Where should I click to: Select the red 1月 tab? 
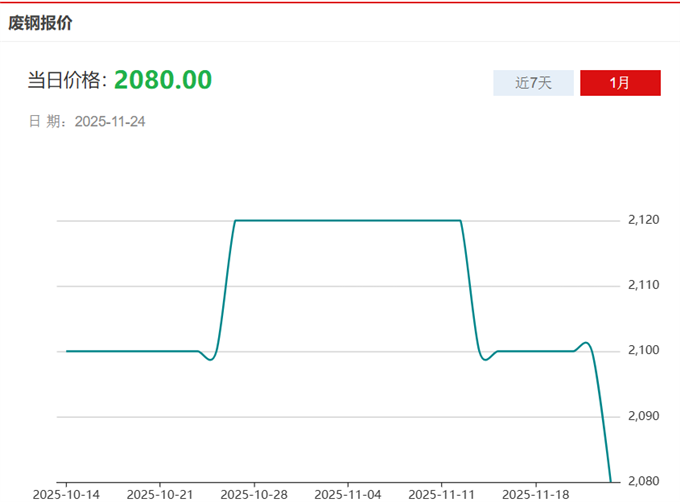point(620,83)
